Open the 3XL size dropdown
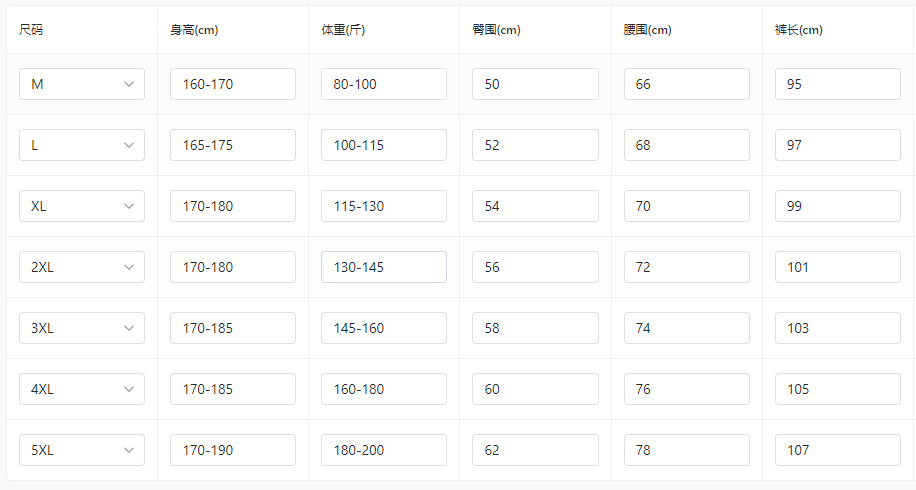Image resolution: width=916 pixels, height=490 pixels. pyautogui.click(x=82, y=328)
